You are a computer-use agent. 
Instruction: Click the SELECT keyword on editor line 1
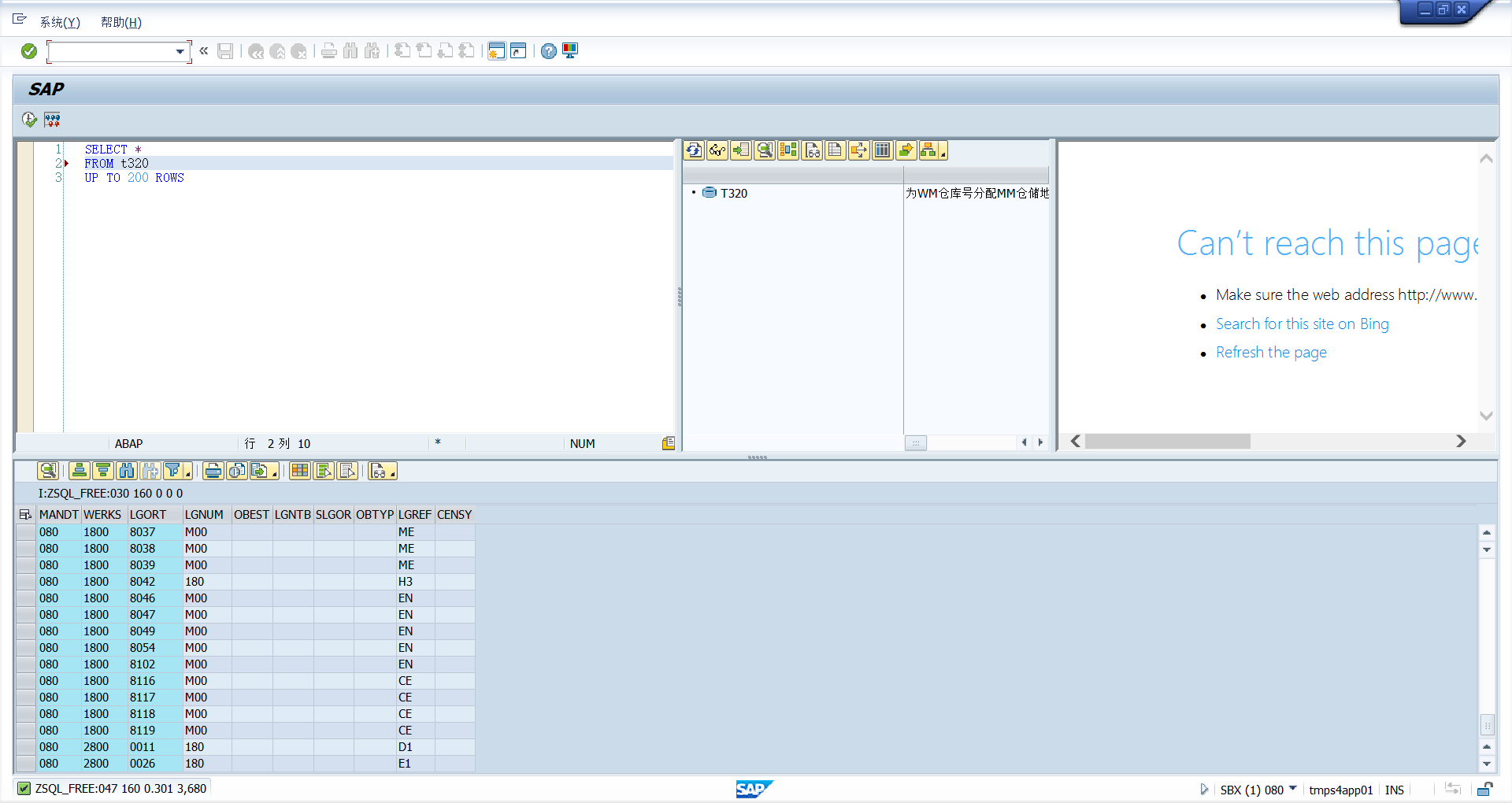coord(106,150)
